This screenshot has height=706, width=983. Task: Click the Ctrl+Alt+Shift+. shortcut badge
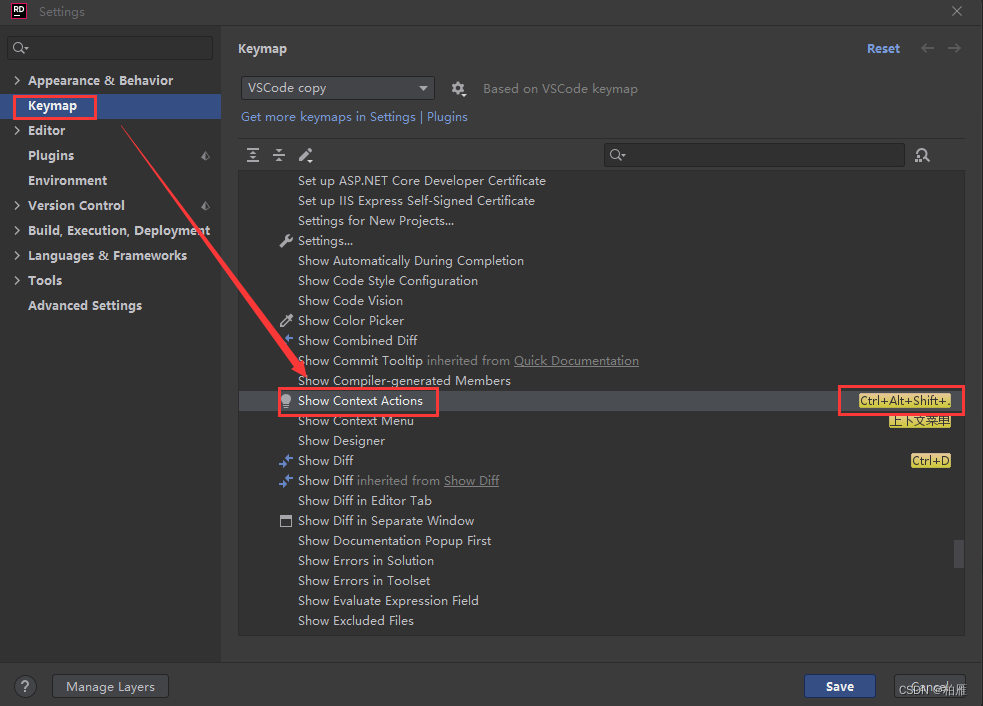click(905, 401)
